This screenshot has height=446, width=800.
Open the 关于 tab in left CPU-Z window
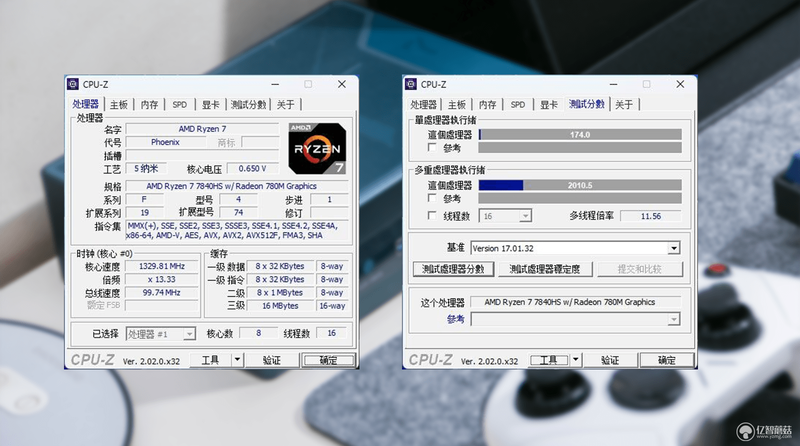click(x=286, y=105)
